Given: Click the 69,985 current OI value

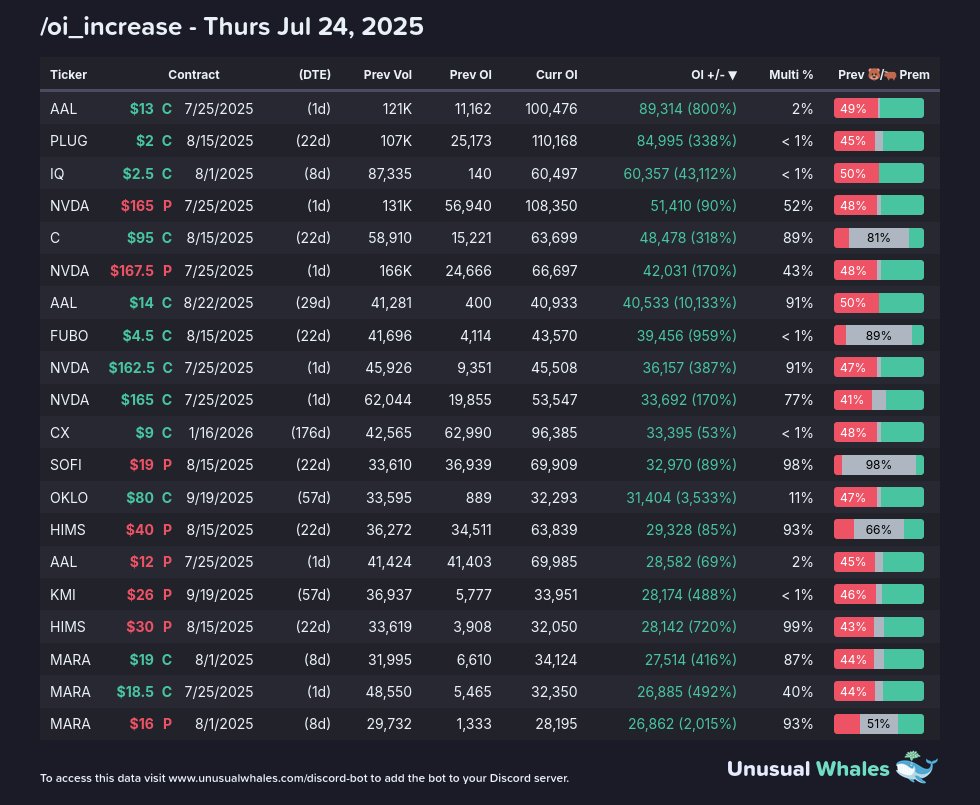Looking at the screenshot, I should click(x=554, y=562).
